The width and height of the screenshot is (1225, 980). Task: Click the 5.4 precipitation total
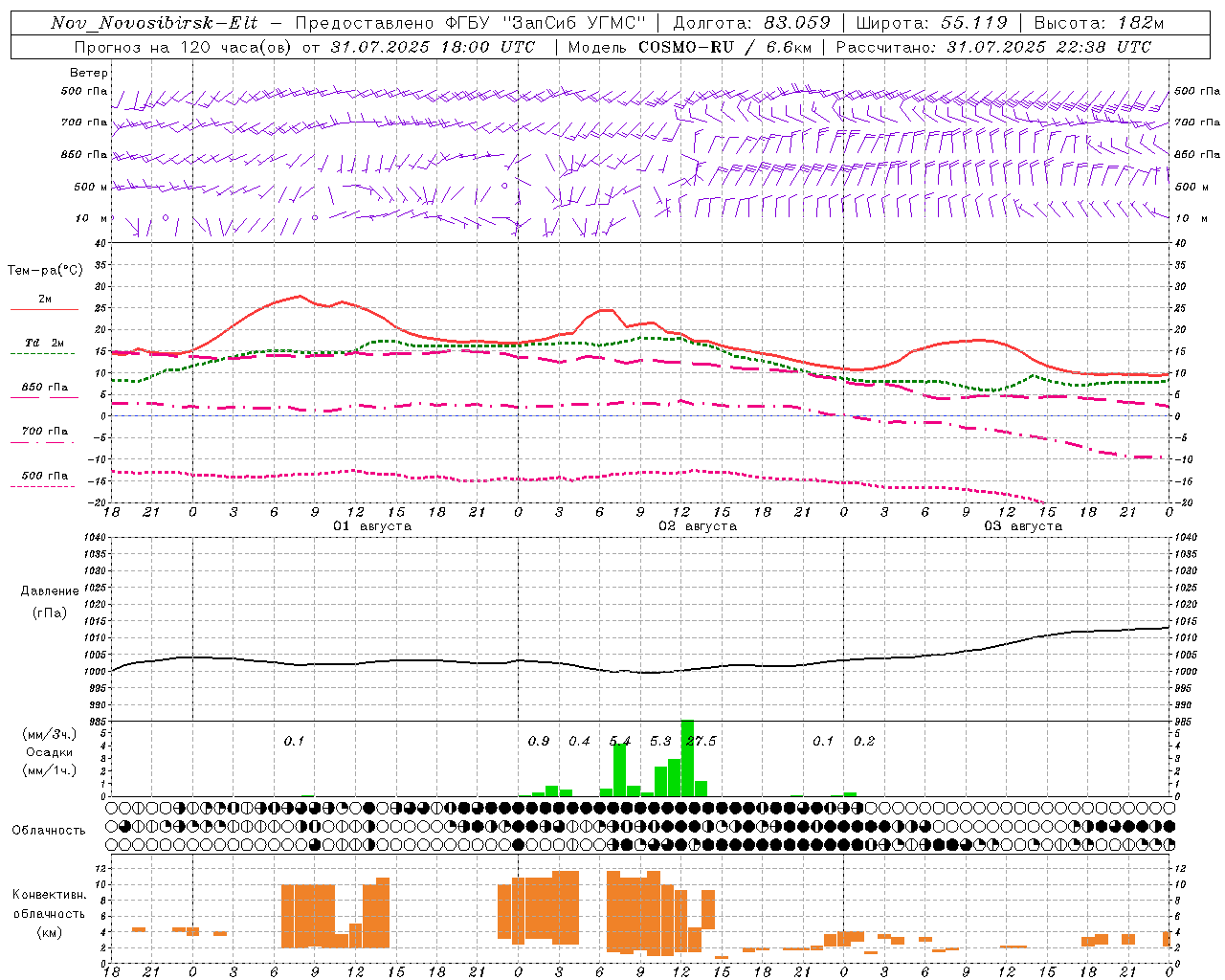pyautogui.click(x=620, y=741)
